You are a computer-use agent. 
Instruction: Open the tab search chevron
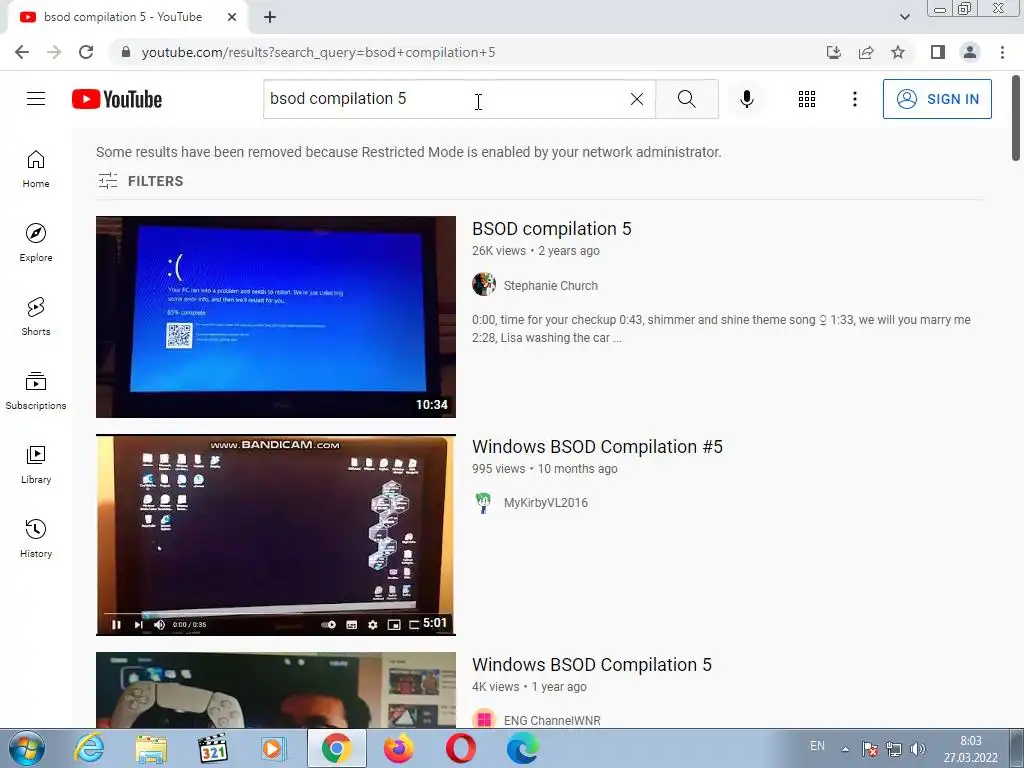904,17
